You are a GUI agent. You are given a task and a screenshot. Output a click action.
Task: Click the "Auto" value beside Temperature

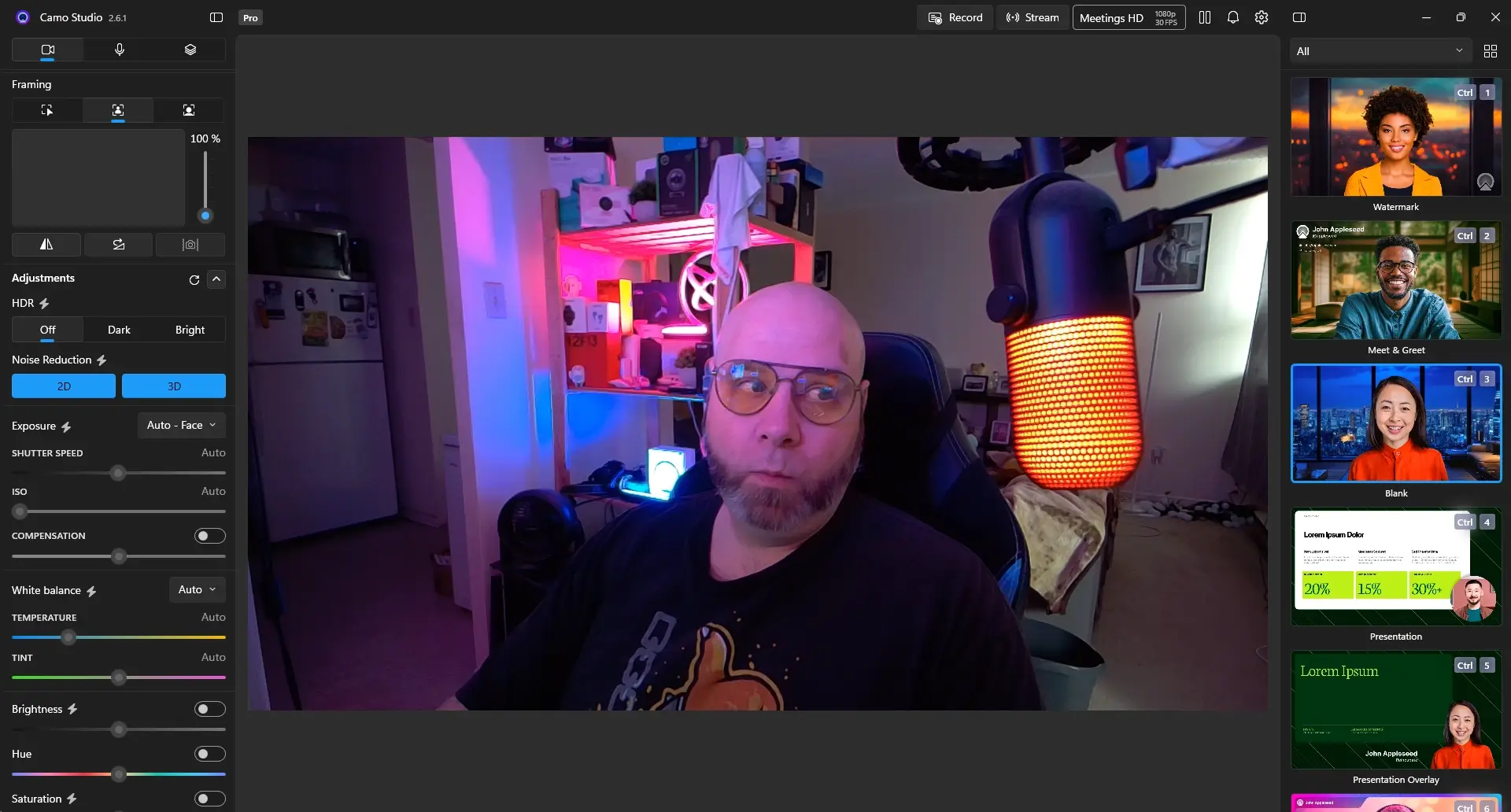coord(213,617)
